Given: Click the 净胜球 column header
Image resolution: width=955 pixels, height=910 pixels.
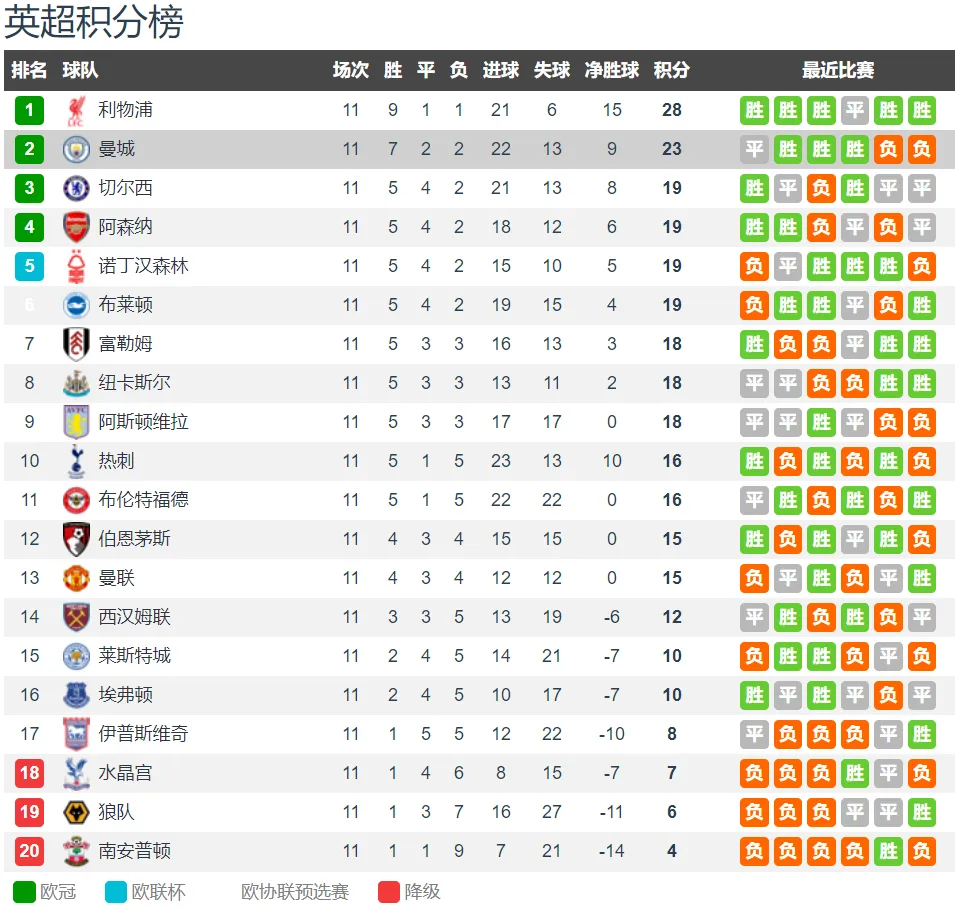Looking at the screenshot, I should pyautogui.click(x=611, y=70).
